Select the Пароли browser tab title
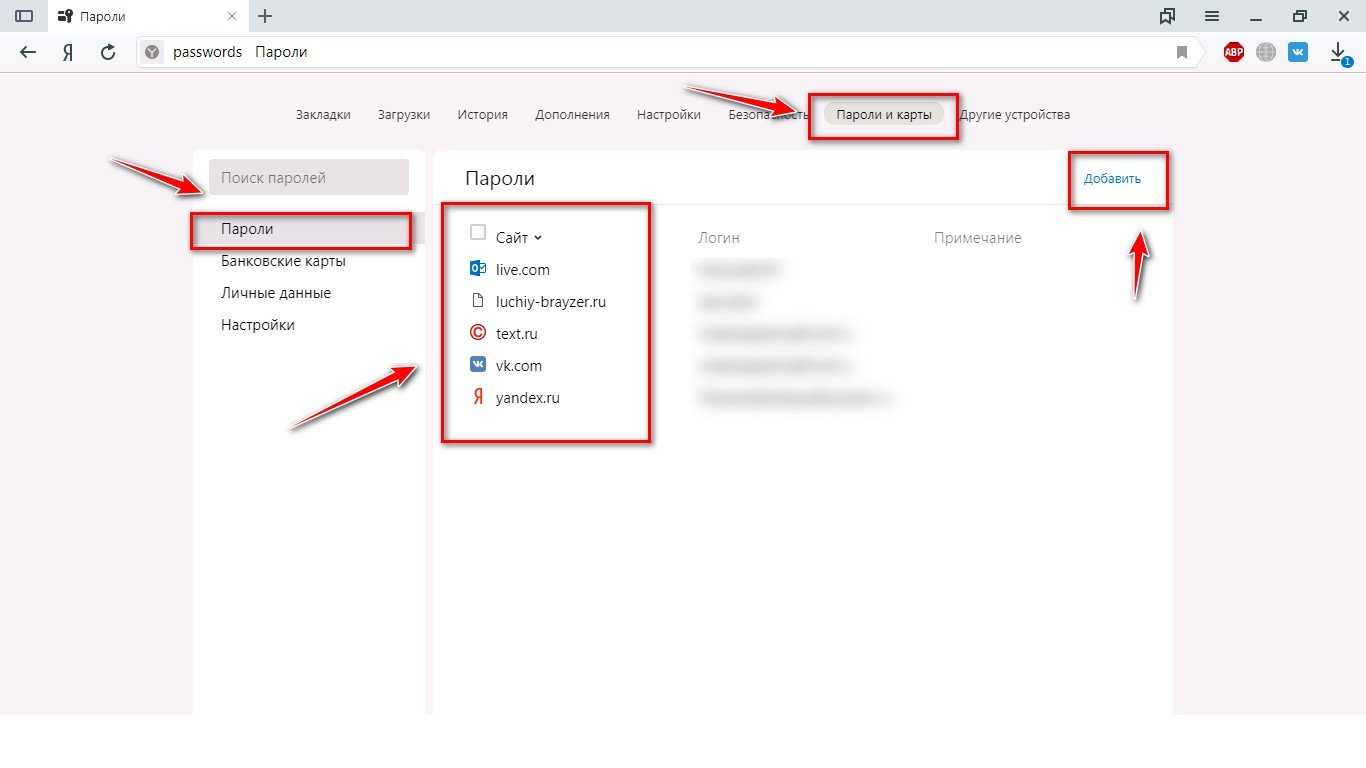 [x=102, y=17]
